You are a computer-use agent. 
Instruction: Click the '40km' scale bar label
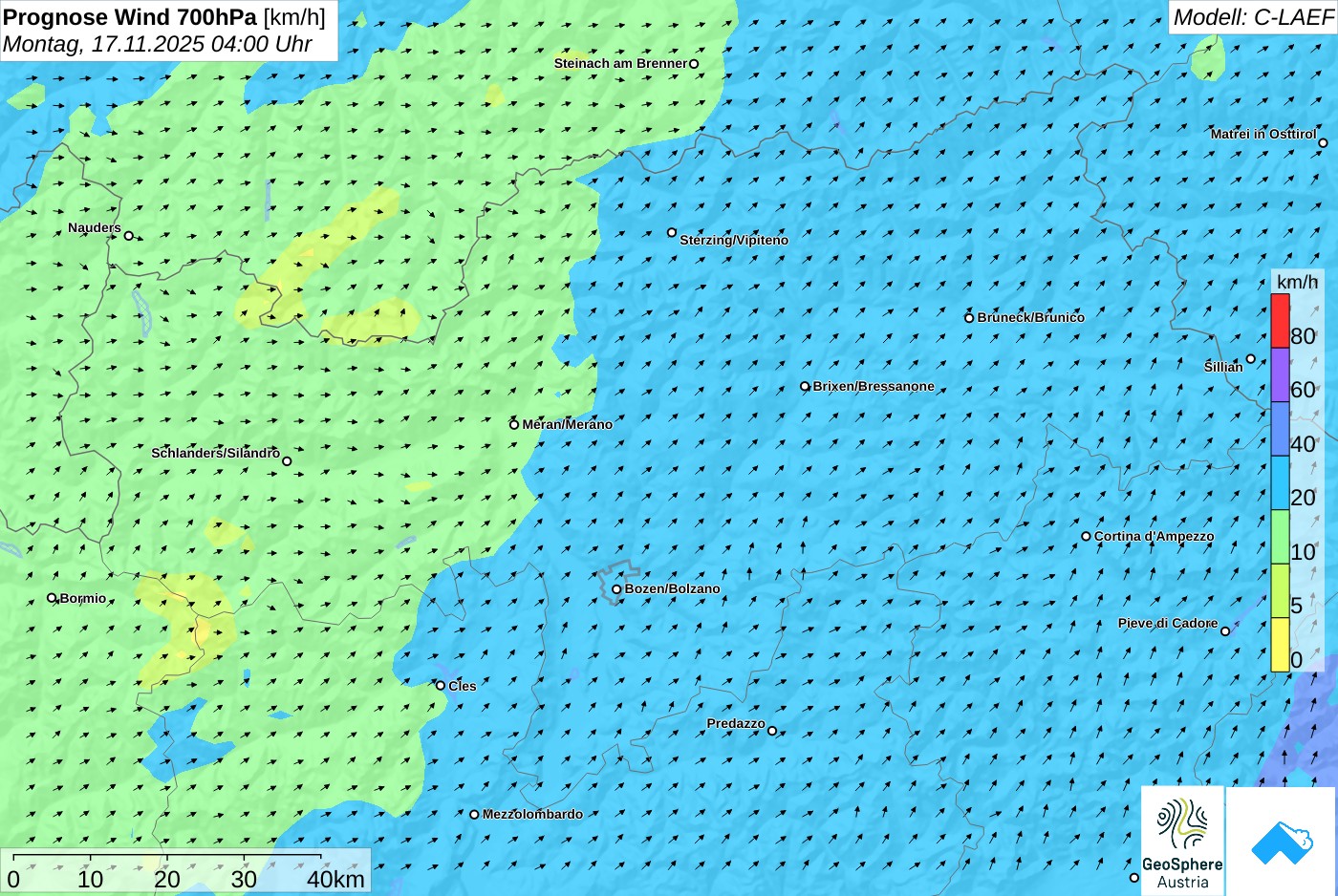pyautogui.click(x=335, y=880)
